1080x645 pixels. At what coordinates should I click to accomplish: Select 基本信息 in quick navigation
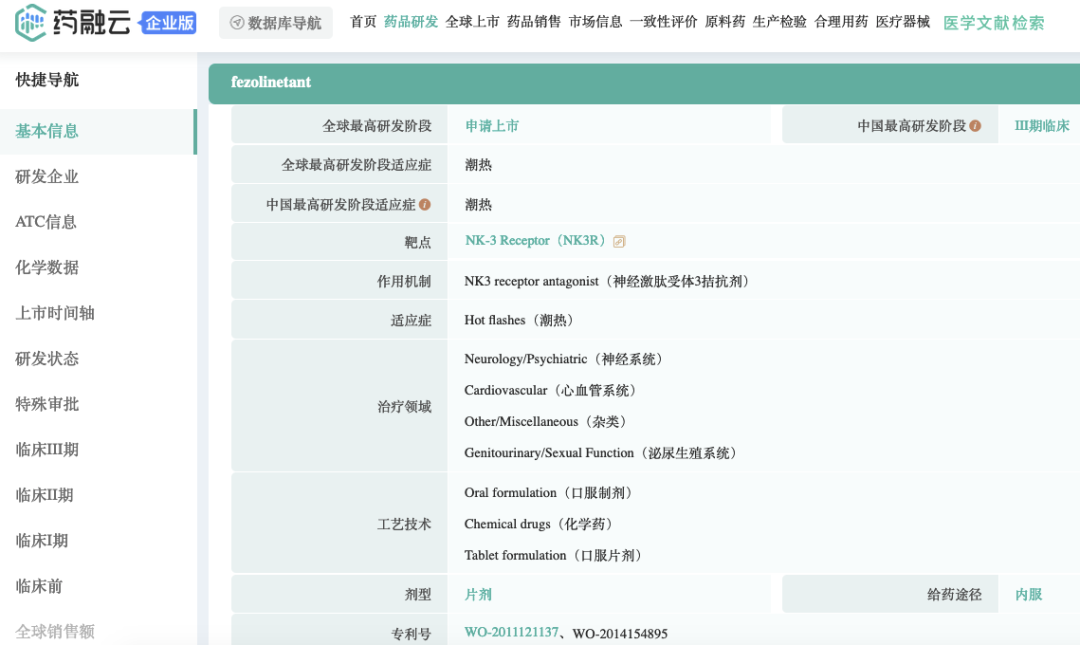[x=98, y=131]
